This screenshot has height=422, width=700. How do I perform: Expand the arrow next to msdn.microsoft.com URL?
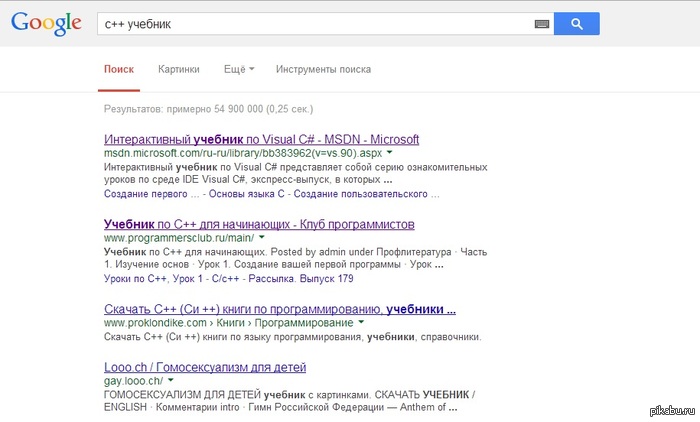click(x=390, y=154)
